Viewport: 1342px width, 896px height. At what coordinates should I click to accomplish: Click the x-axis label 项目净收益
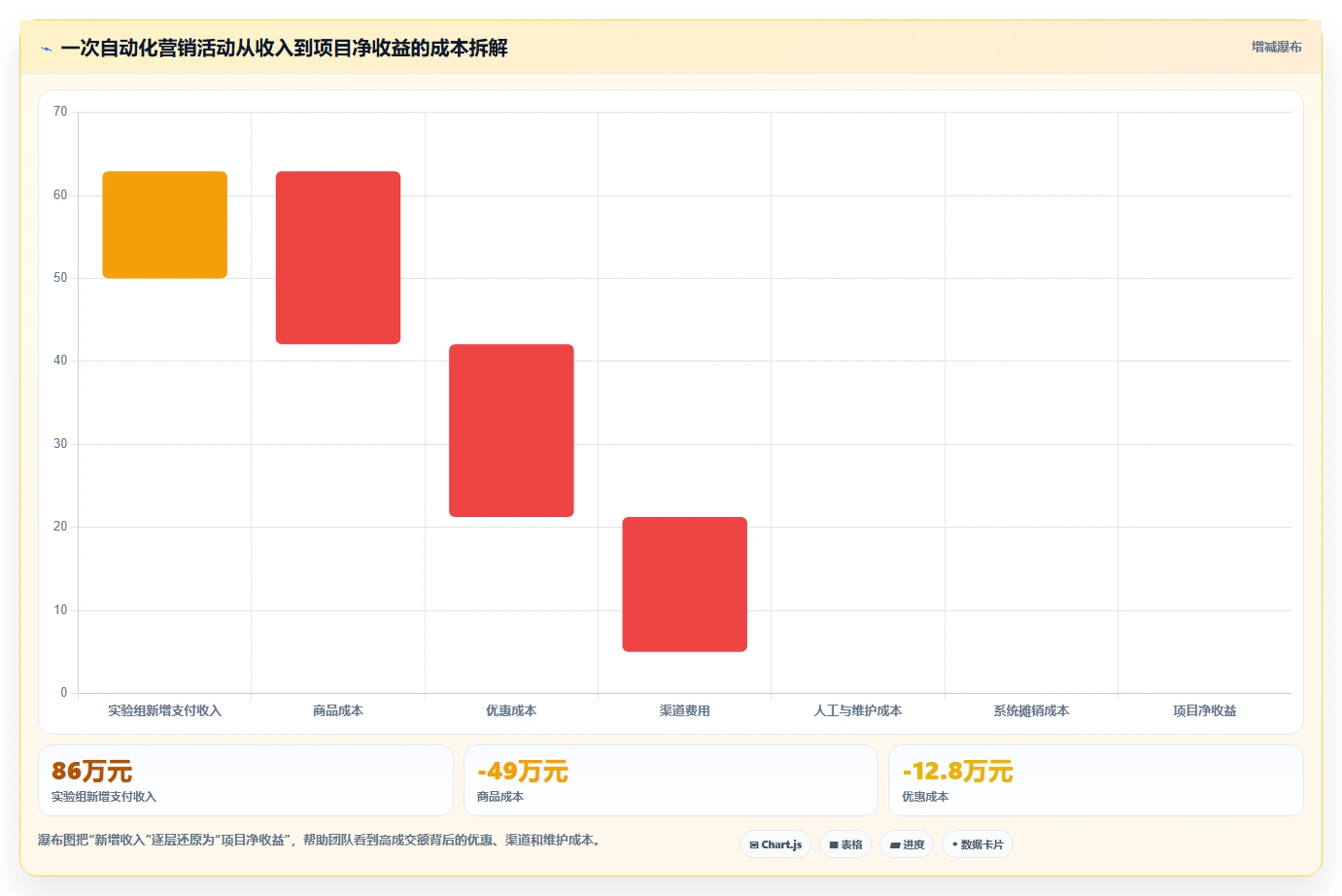(1205, 710)
